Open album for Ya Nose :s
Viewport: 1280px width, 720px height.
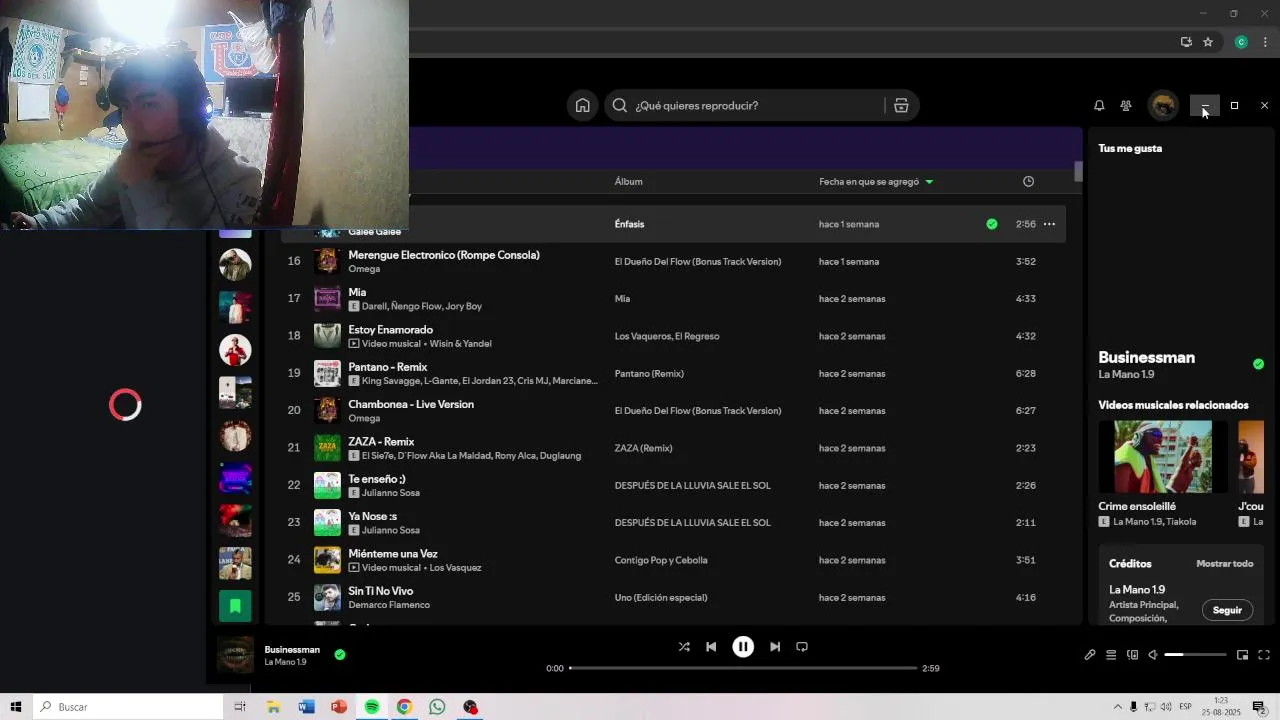692,523
